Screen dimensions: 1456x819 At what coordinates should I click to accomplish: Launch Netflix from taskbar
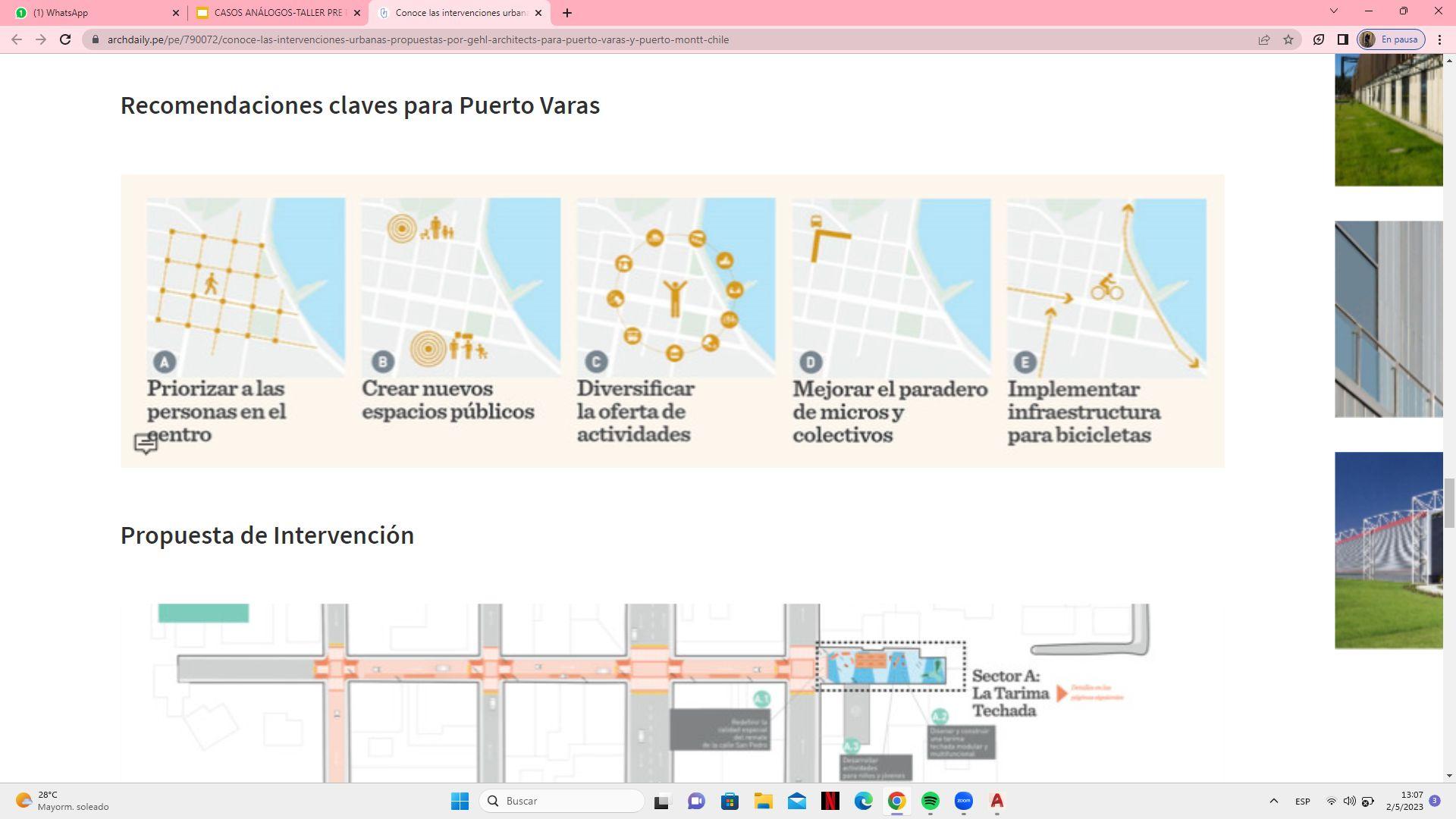tap(830, 801)
